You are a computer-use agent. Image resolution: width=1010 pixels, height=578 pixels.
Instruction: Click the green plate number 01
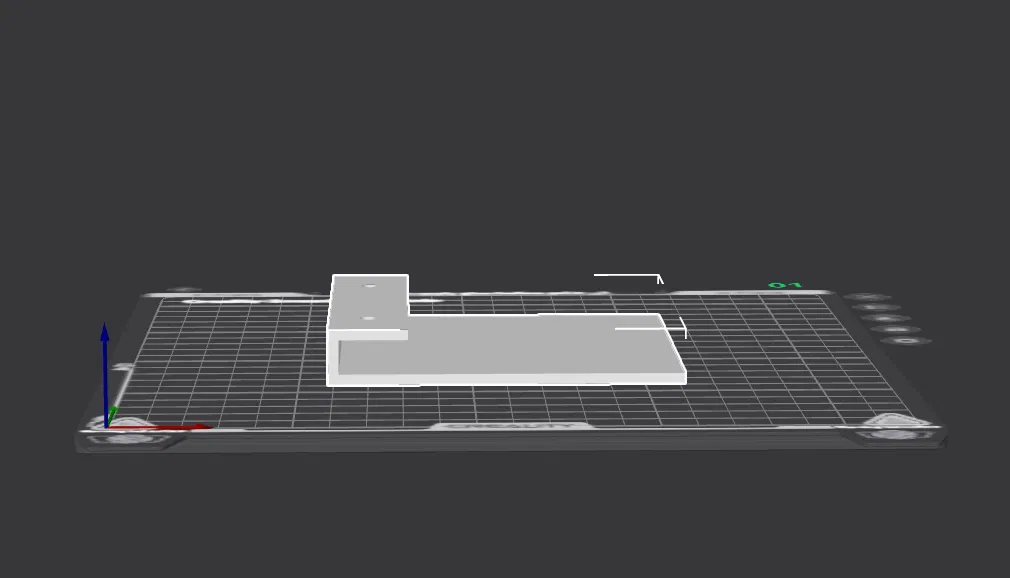[x=785, y=285]
